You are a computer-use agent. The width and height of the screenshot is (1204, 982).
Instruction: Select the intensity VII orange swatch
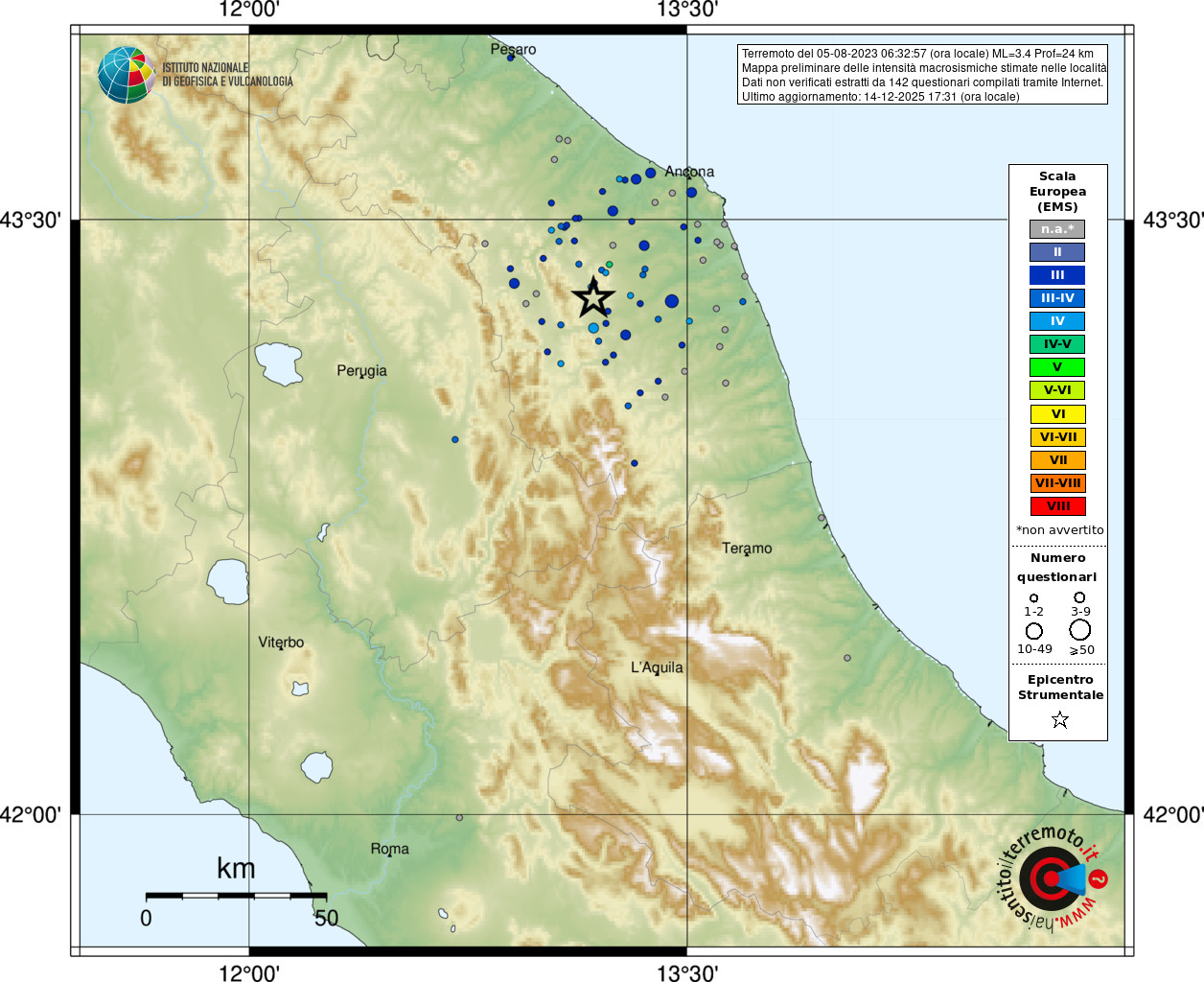(x=1057, y=460)
